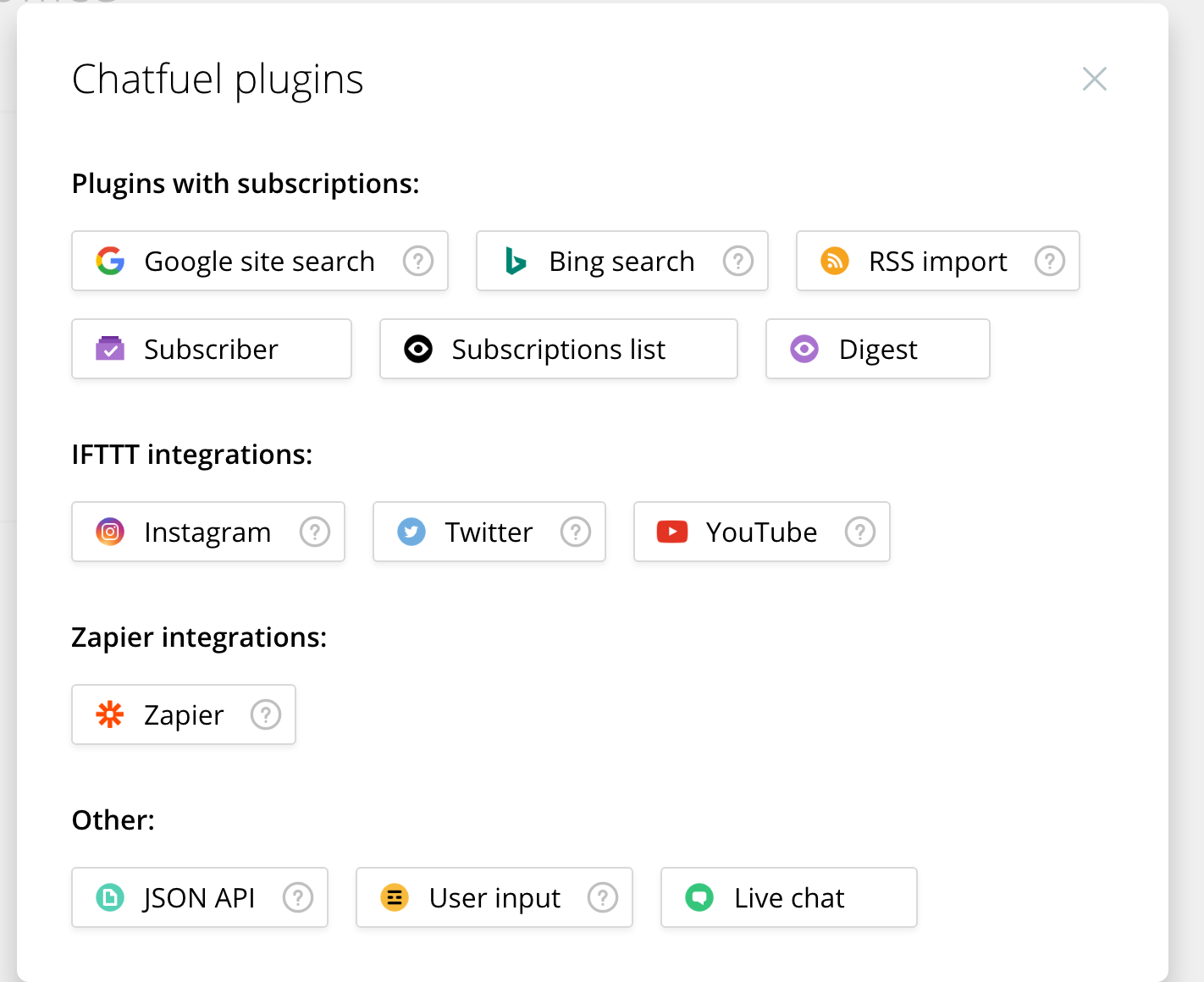Viewport: 1204px width, 982px height.
Task: Open the Instagram integration help icon
Action: pos(314,532)
